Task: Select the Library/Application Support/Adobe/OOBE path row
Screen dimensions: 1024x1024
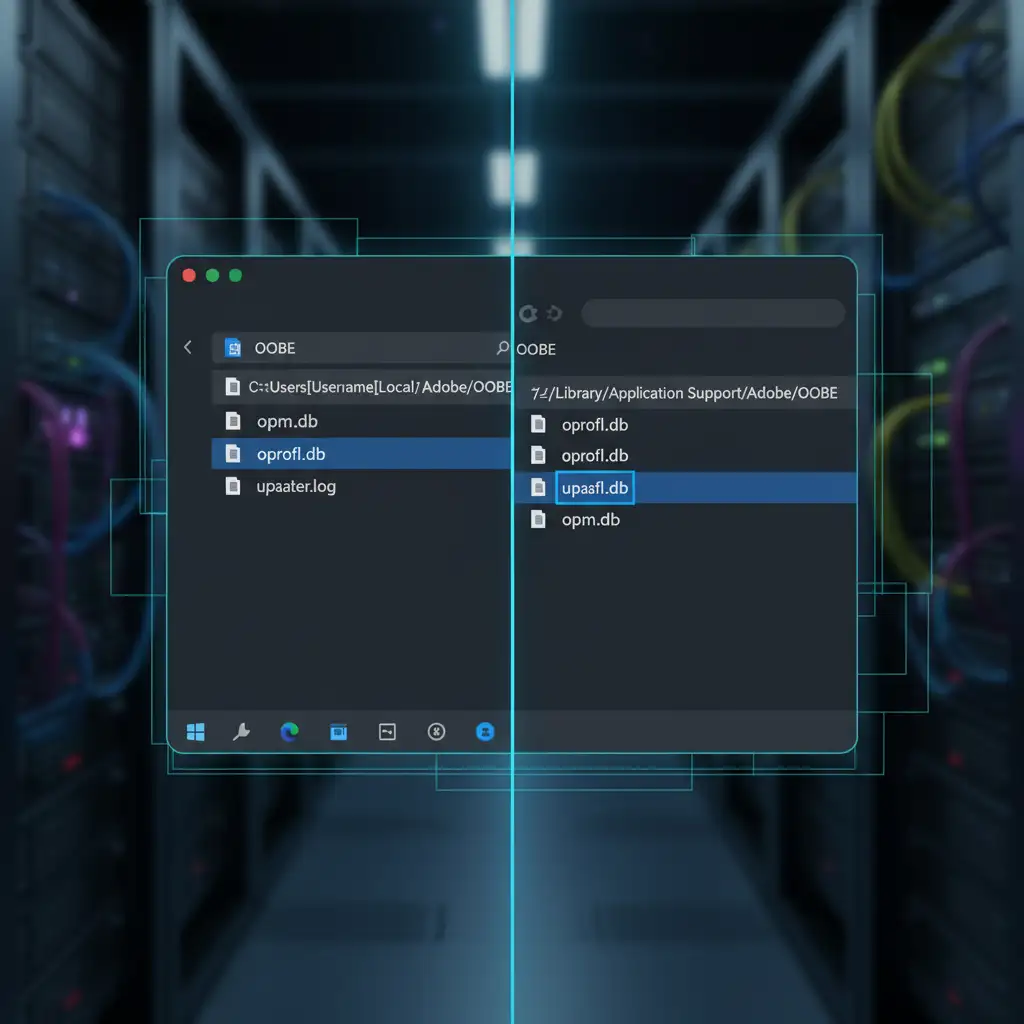Action: [x=684, y=393]
